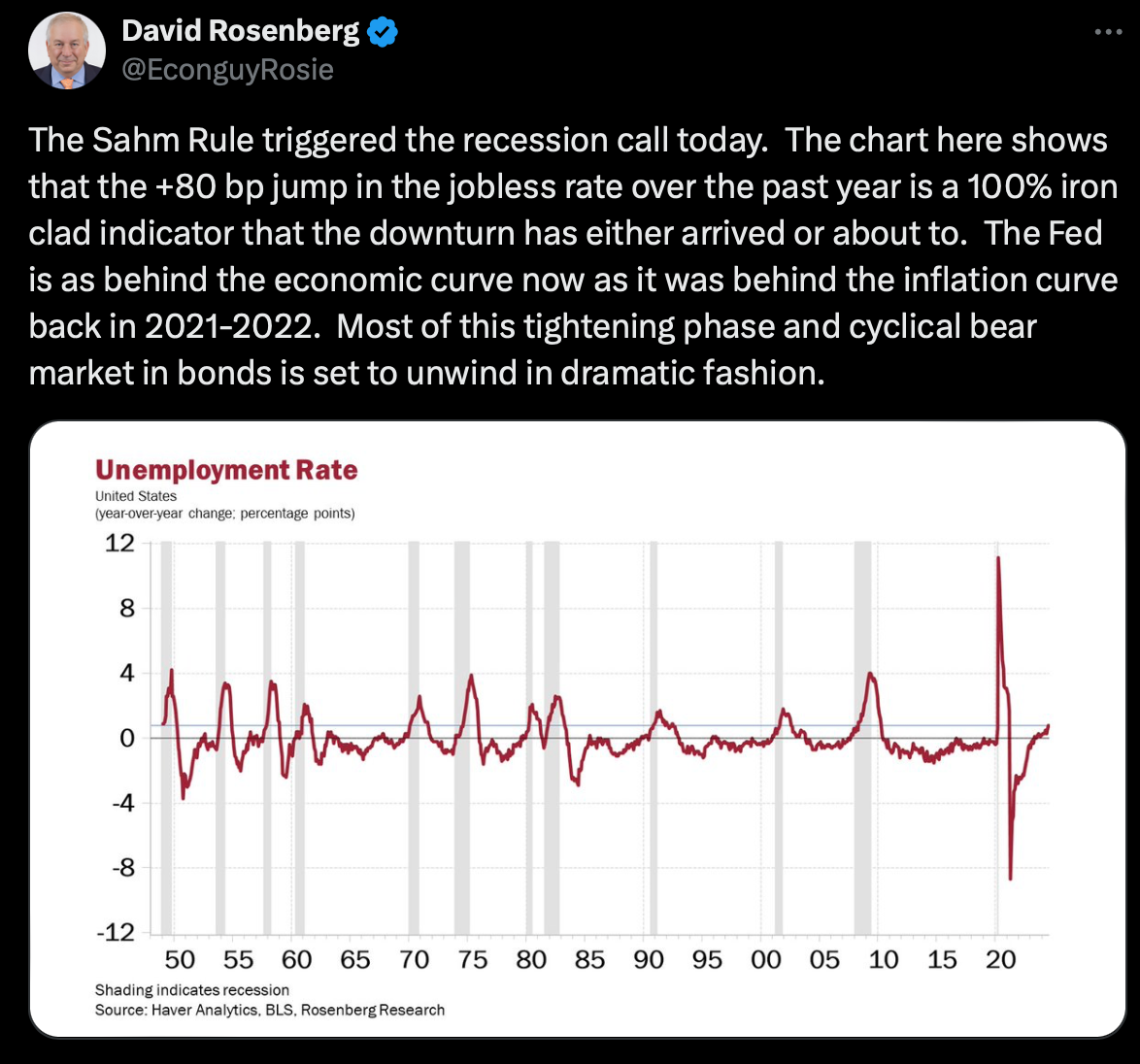The width and height of the screenshot is (1140, 1064).
Task: Click the "United States" chart subtitle
Action: point(136,496)
